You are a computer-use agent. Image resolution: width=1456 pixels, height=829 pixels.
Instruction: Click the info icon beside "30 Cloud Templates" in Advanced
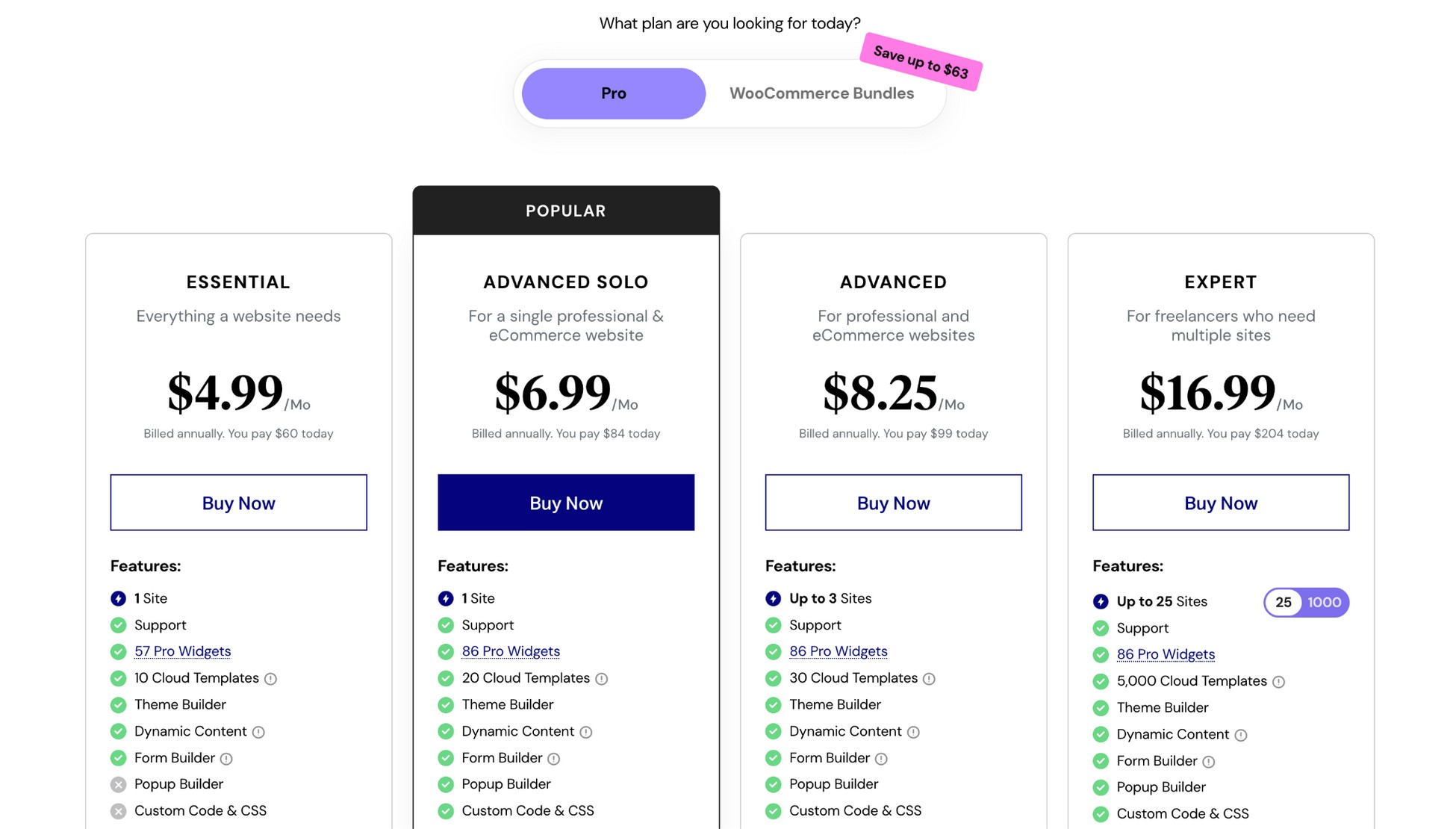(x=929, y=678)
